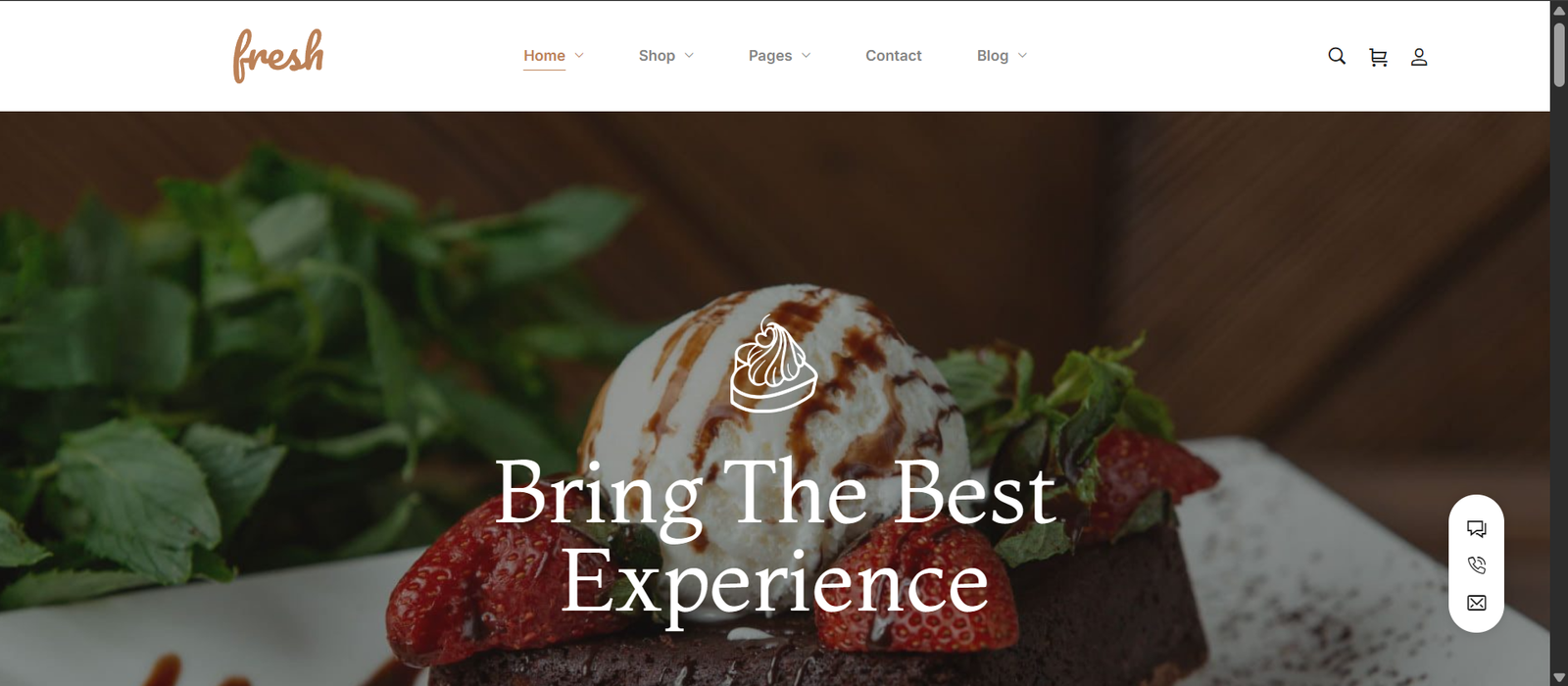This screenshot has width=1568, height=686.
Task: Open the shopping cart icon
Action: tap(1378, 57)
